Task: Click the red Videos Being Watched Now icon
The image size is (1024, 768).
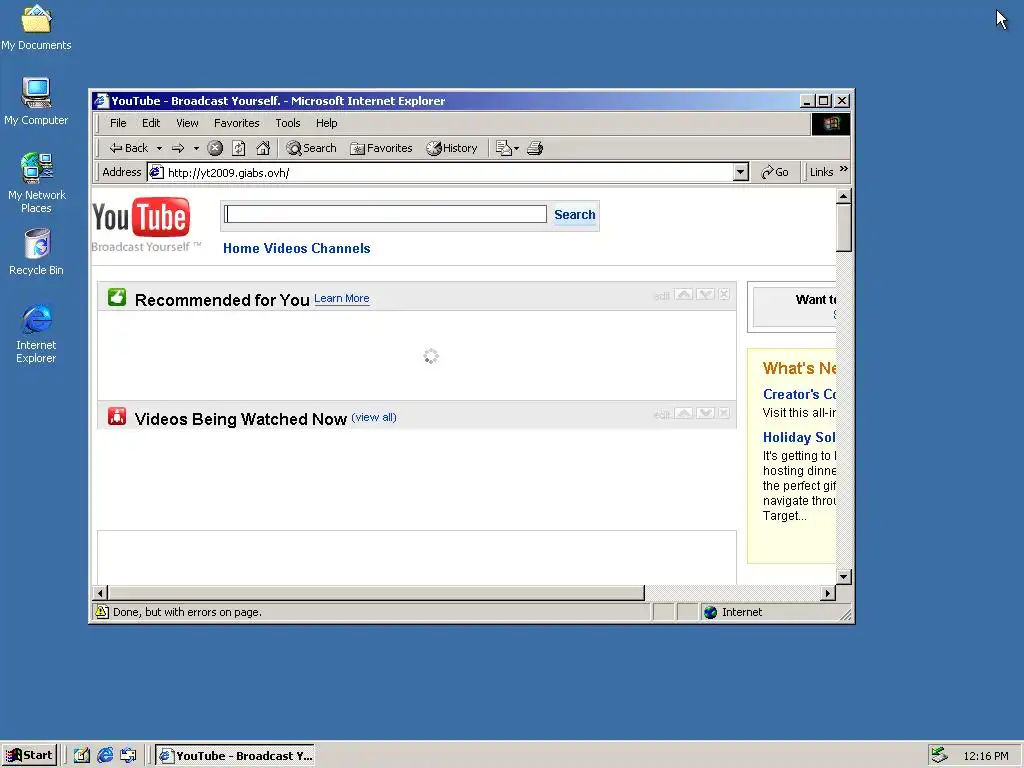Action: 117,416
